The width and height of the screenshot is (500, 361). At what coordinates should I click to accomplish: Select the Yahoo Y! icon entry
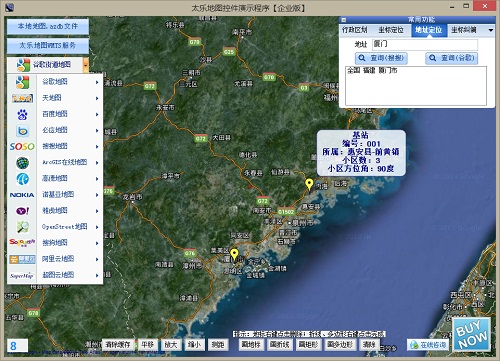click(x=22, y=211)
